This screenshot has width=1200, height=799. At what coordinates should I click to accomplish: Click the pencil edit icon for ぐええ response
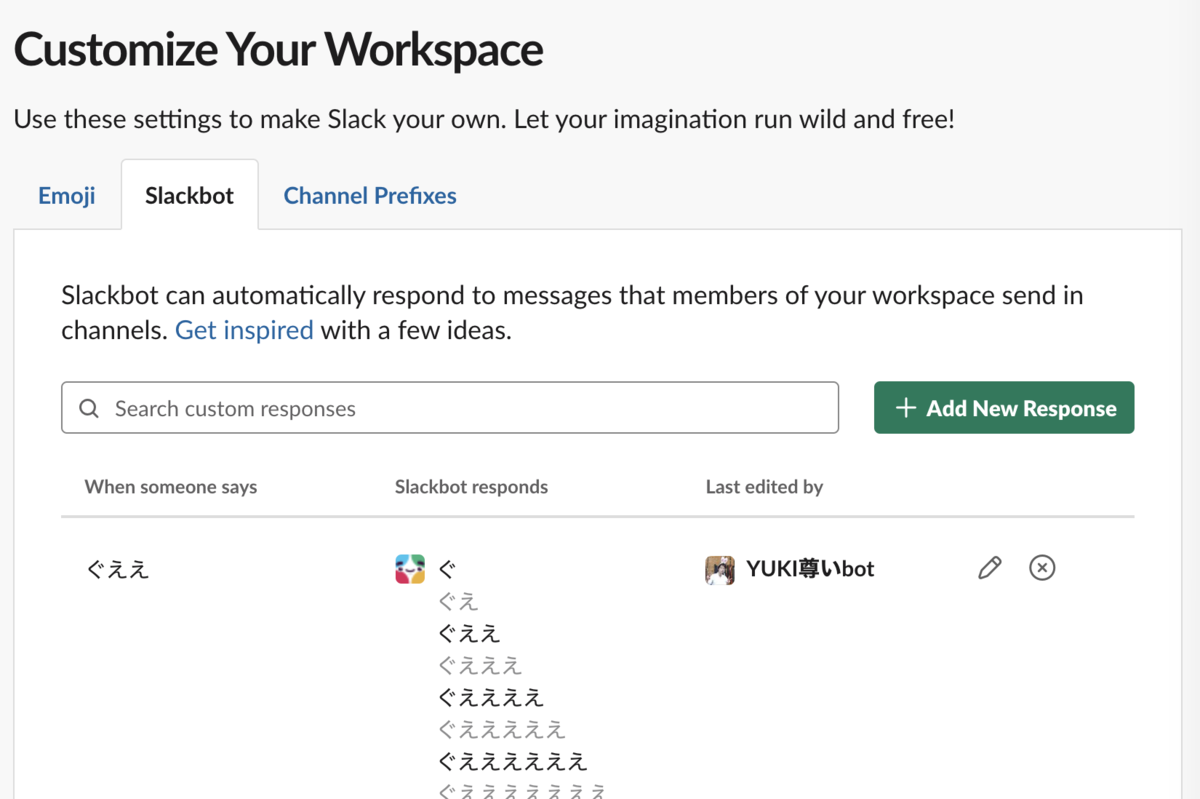point(989,568)
